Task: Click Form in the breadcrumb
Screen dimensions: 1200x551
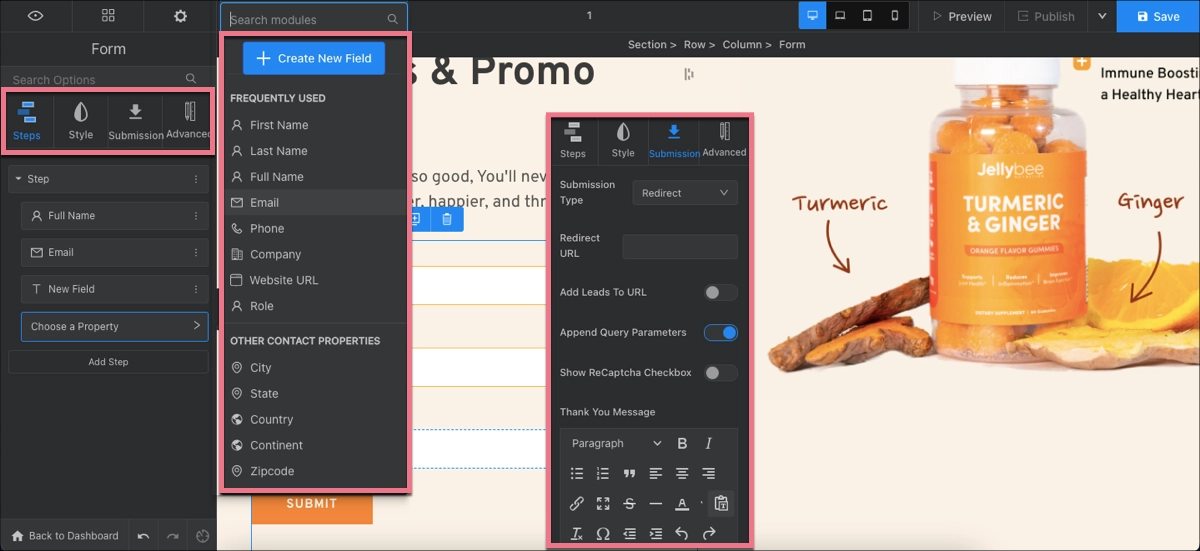Action: click(792, 44)
